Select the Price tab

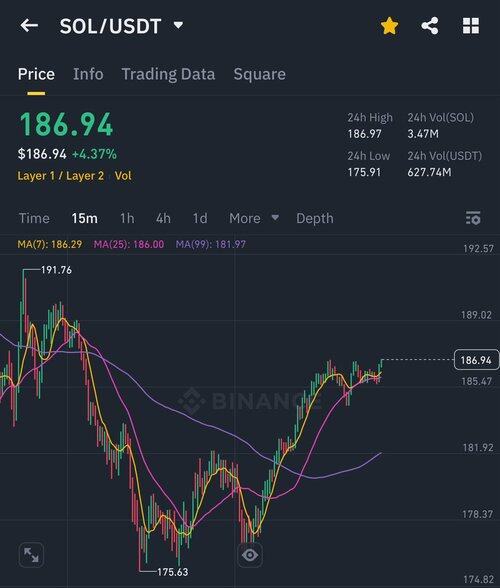click(36, 74)
